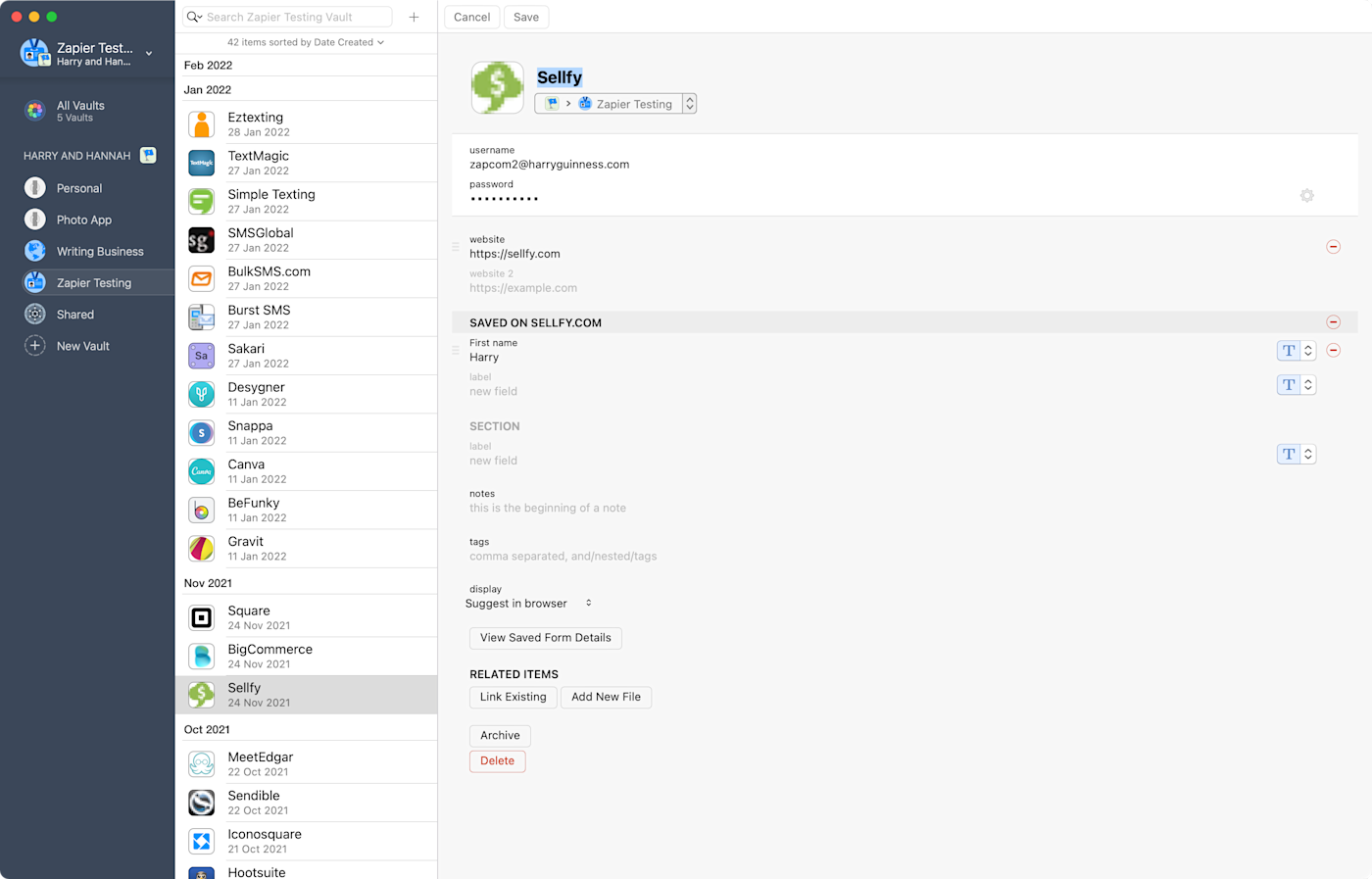Edit the SAVED ON SELLFY.COM section title
The image size is (1372, 879).
click(536, 322)
